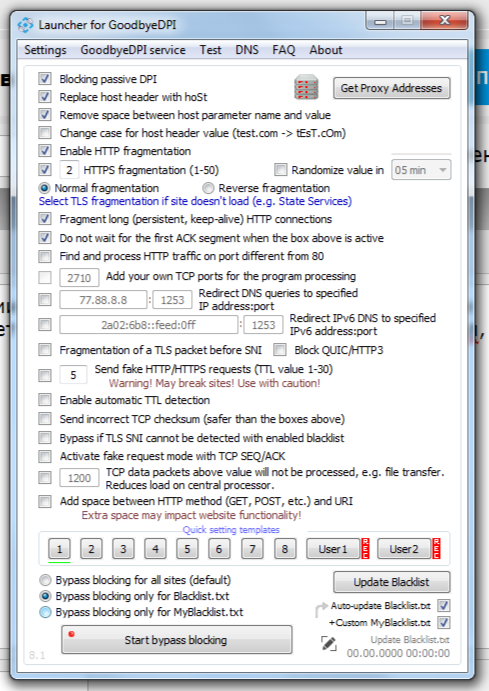This screenshot has height=691, width=489.
Task: Select Bypass blocking for all sites
Action: click(45, 580)
